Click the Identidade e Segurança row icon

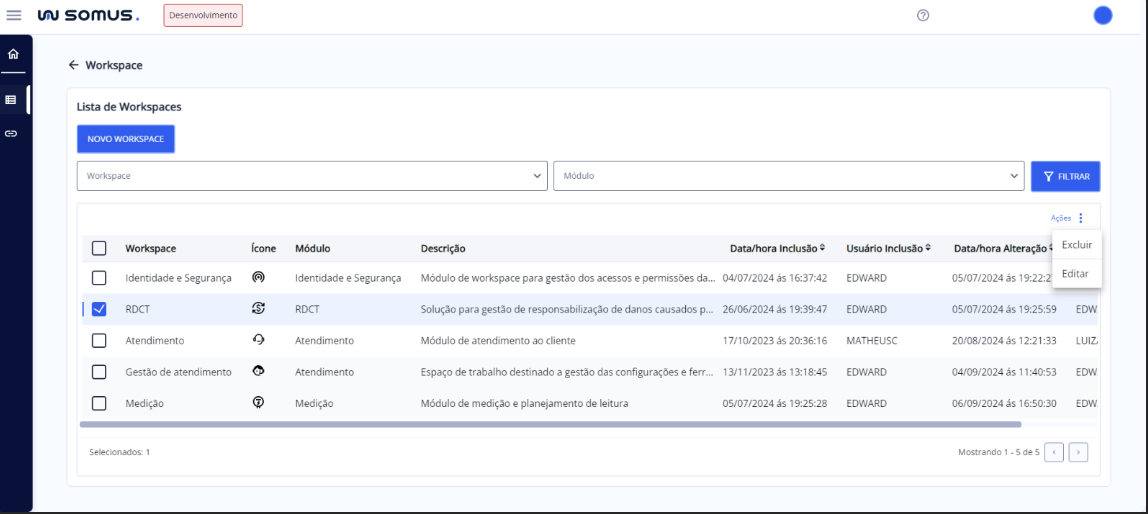tap(258, 278)
